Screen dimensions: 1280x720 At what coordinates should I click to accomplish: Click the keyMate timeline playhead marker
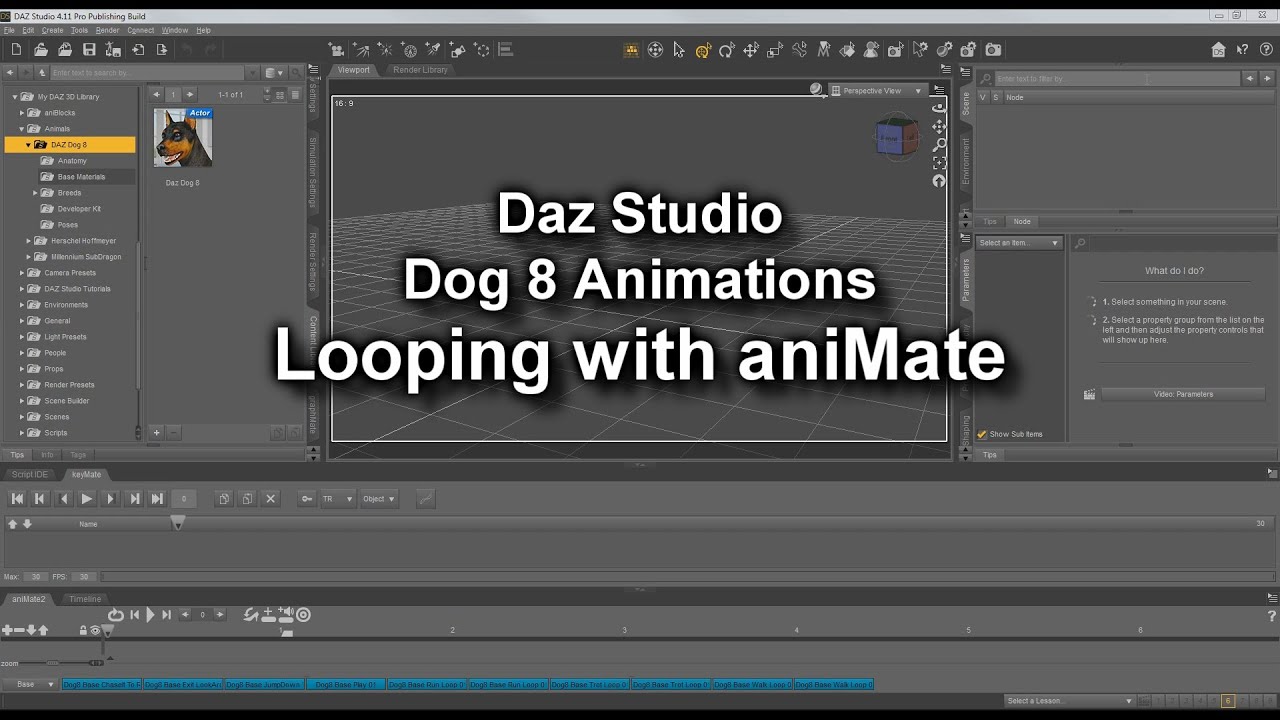pos(177,523)
